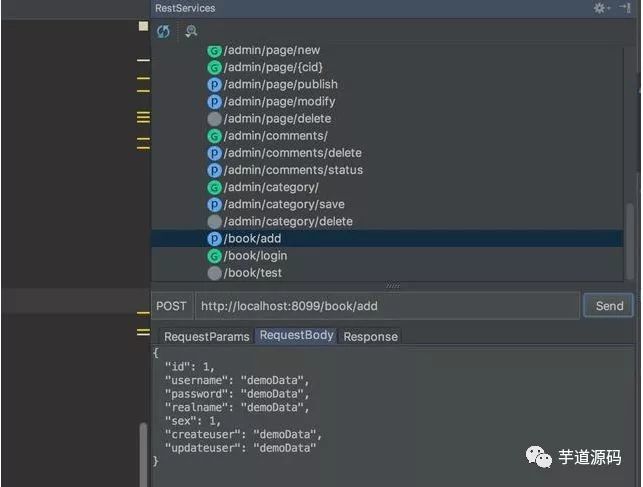The height and width of the screenshot is (487, 643).
Task: Click POST icon beside /admin/comments/delete
Action: click(214, 153)
